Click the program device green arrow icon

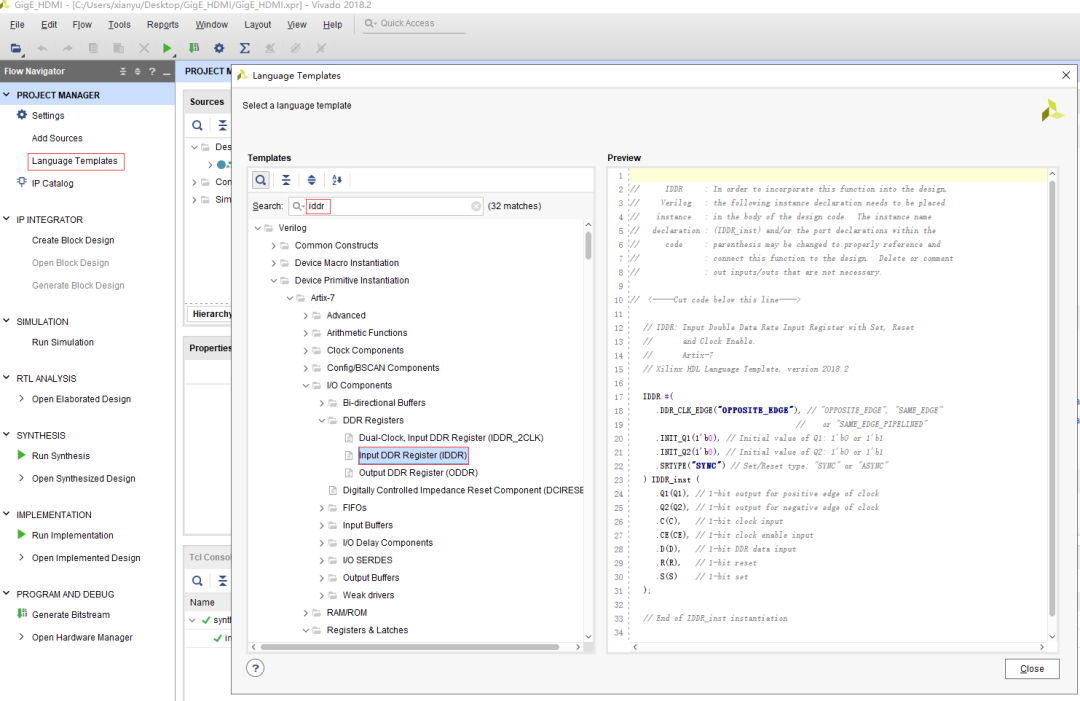[194, 48]
